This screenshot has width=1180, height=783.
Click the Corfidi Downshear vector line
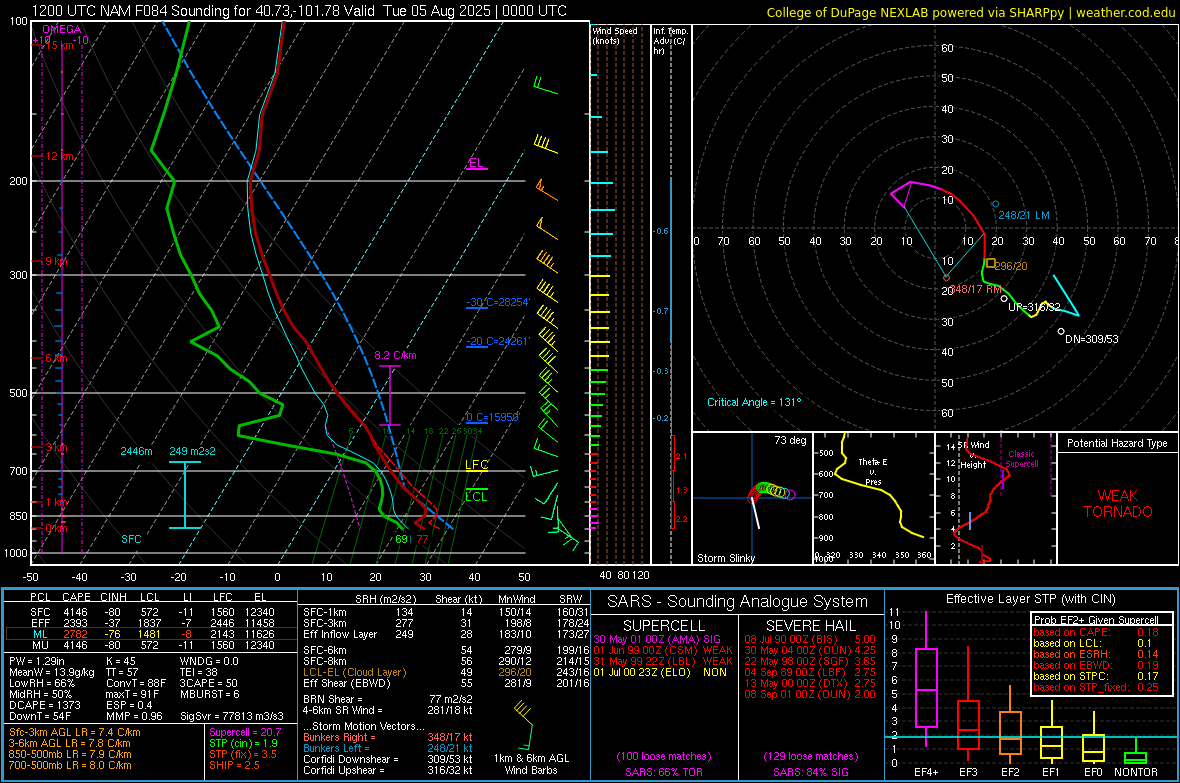tap(388, 759)
